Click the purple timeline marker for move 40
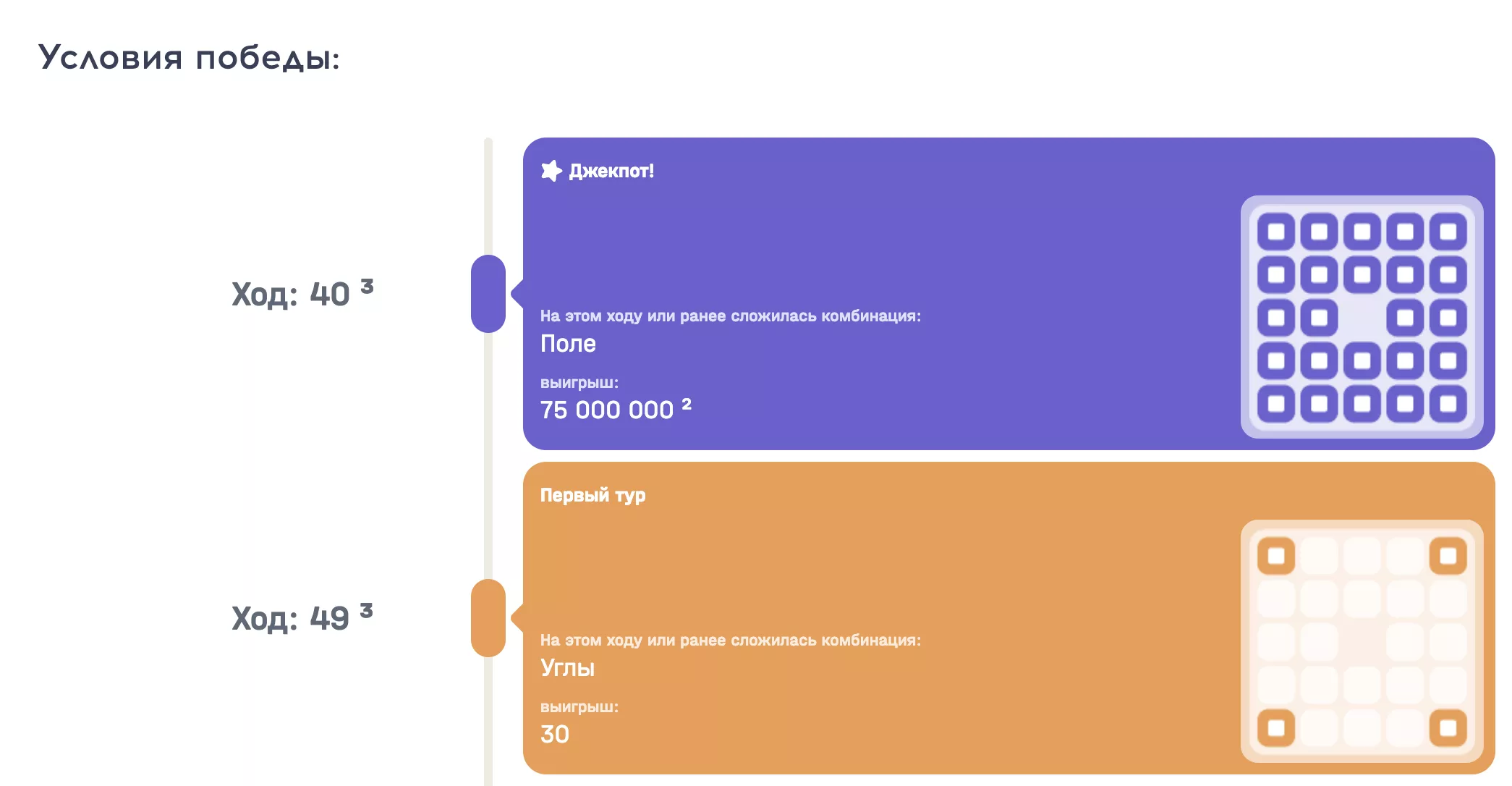This screenshot has height=786, width=1512. (x=488, y=294)
